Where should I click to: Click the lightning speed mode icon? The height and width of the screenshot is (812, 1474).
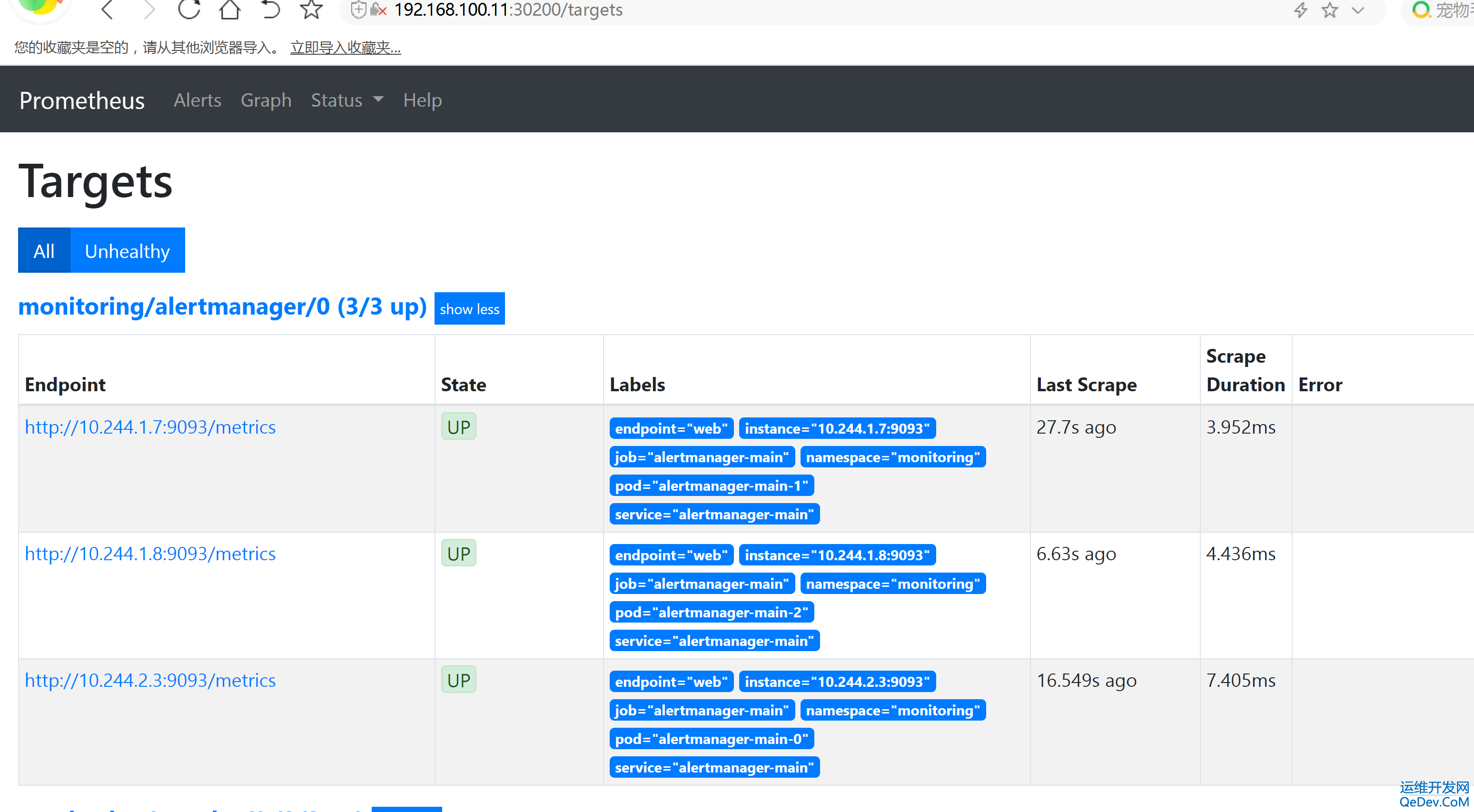pos(1301,10)
